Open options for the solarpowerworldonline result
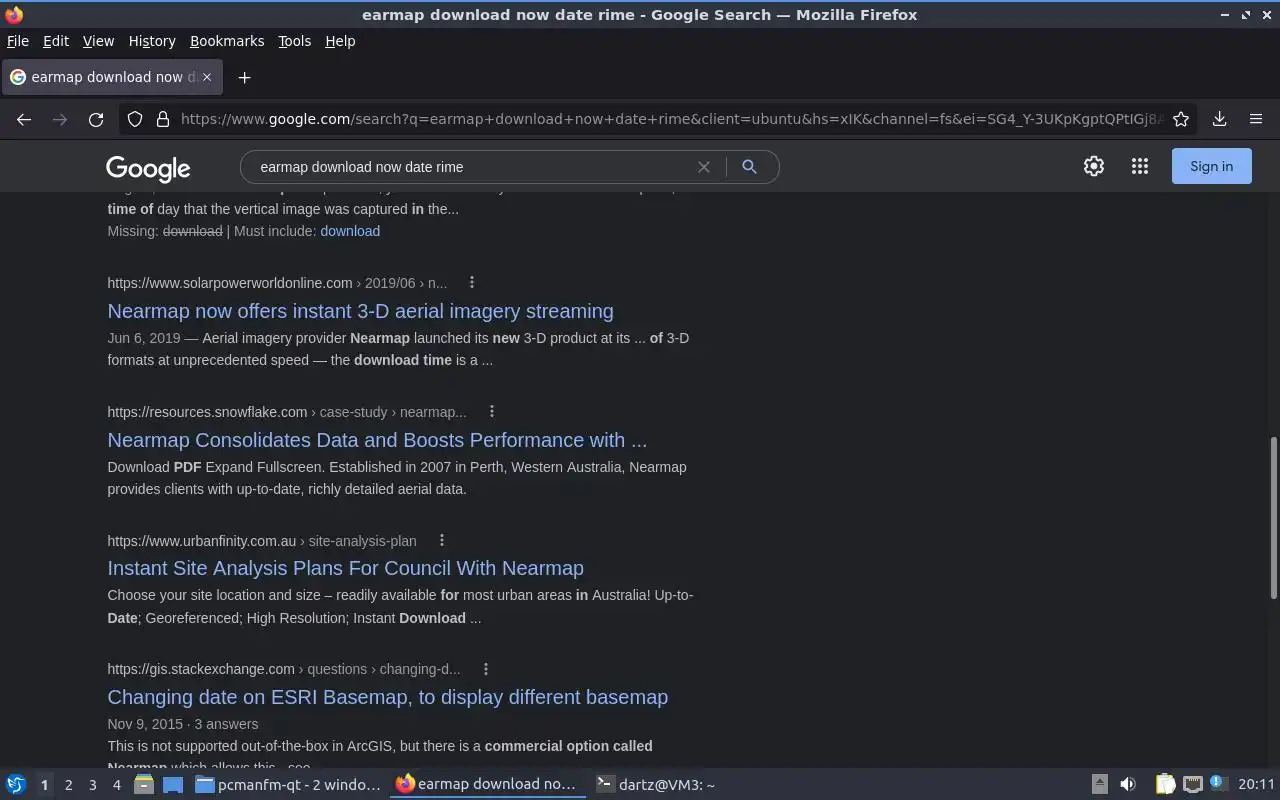The height and width of the screenshot is (800, 1280). [472, 283]
